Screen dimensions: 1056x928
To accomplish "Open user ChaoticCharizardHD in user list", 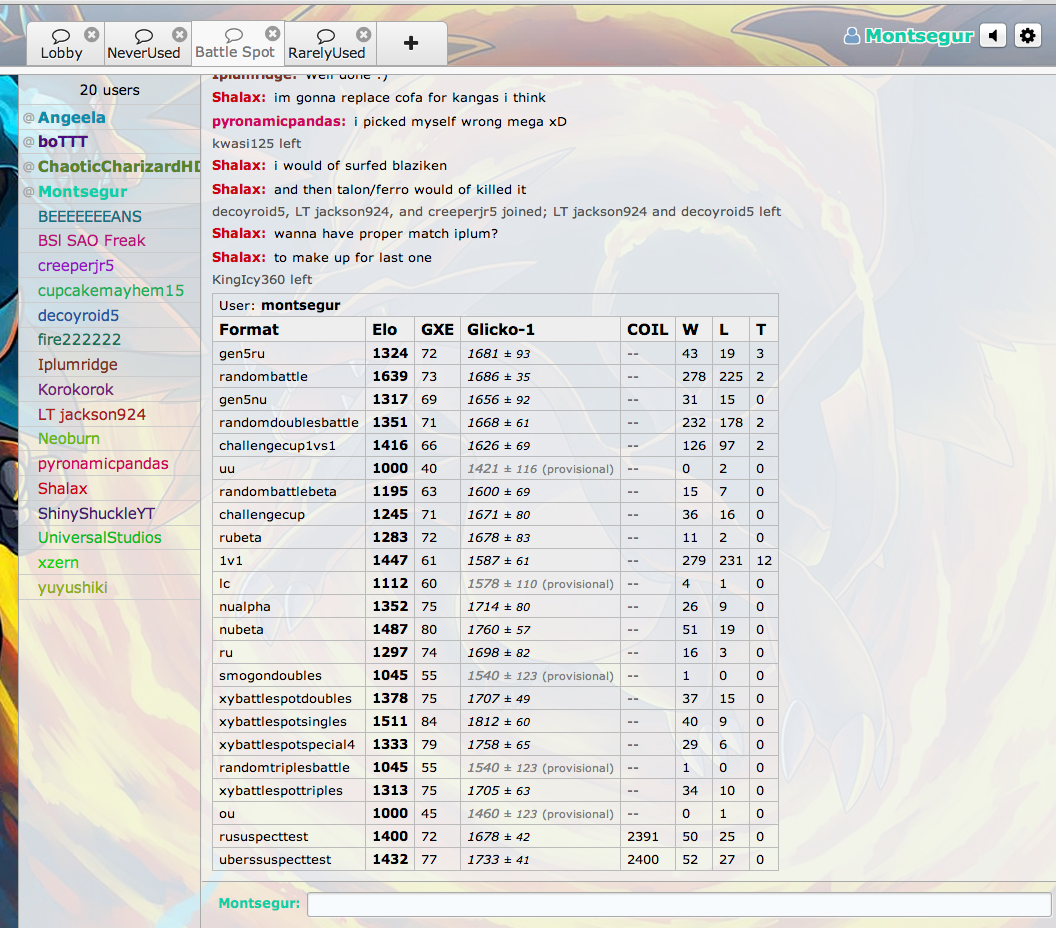I will tap(110, 166).
